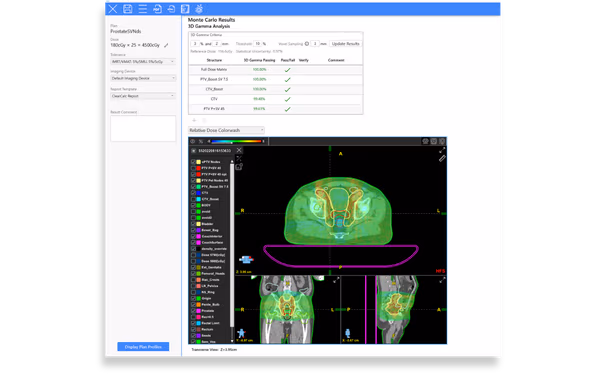Click the Pass/Fail column header
This screenshot has width=600, height=376.
288,60
